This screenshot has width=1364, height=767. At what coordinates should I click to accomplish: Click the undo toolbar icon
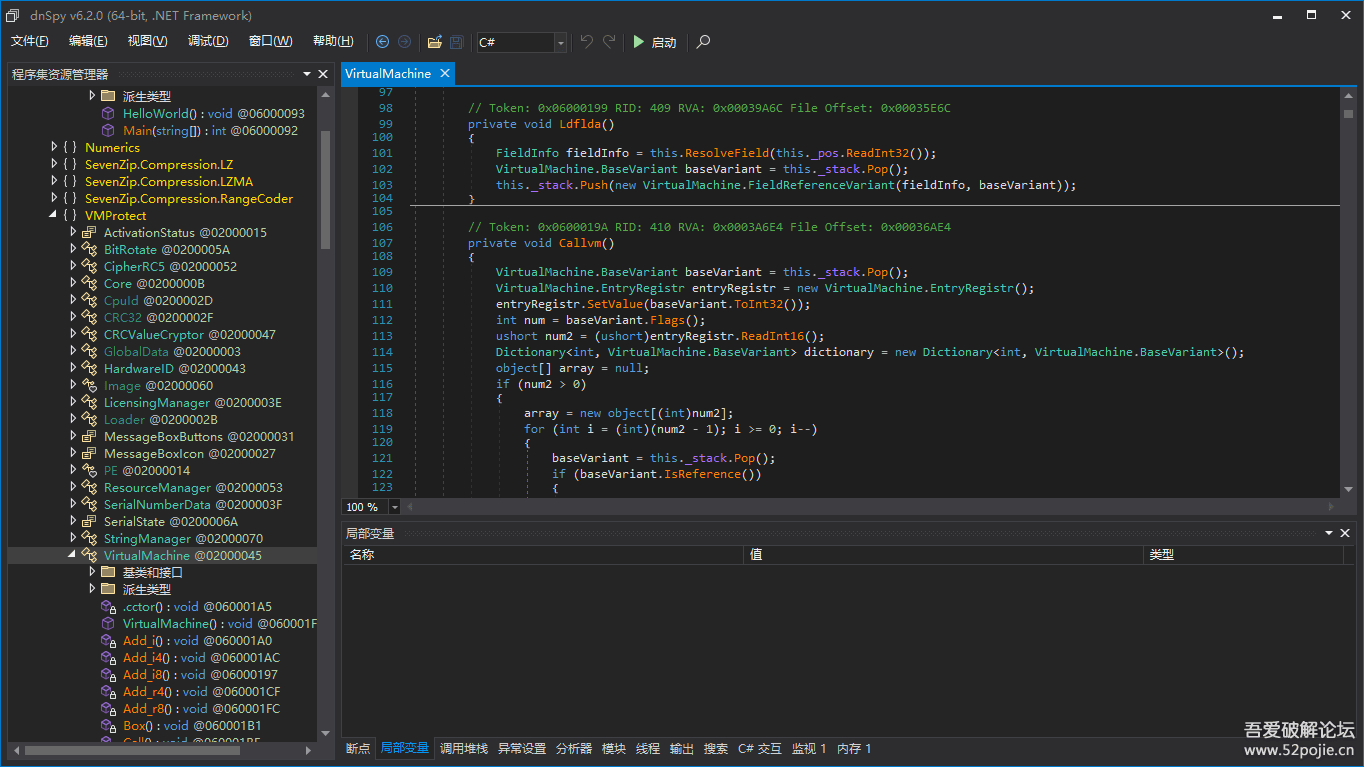point(587,42)
